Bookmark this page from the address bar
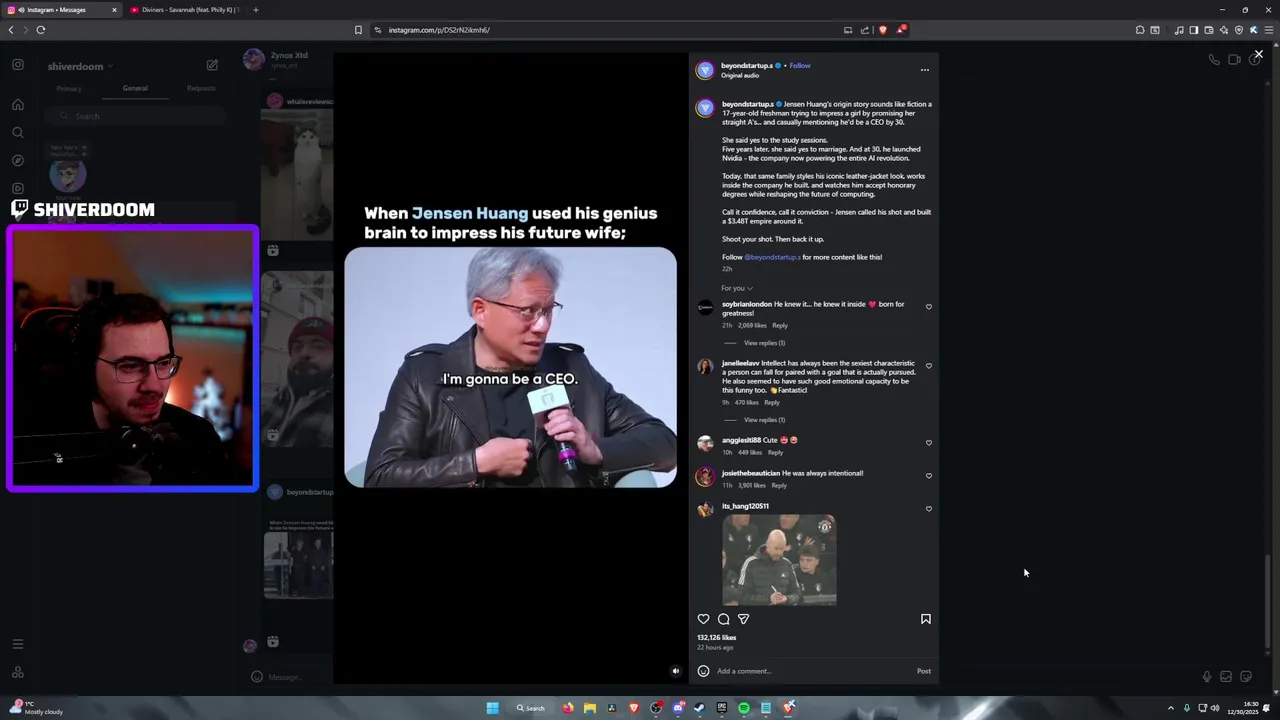Viewport: 1280px width, 720px height. 358,30
